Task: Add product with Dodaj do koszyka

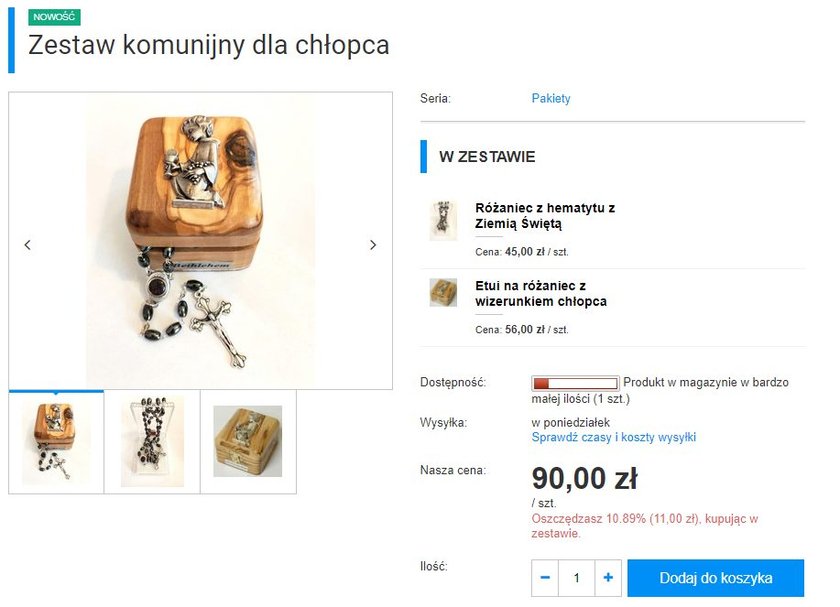Action: pos(716,578)
